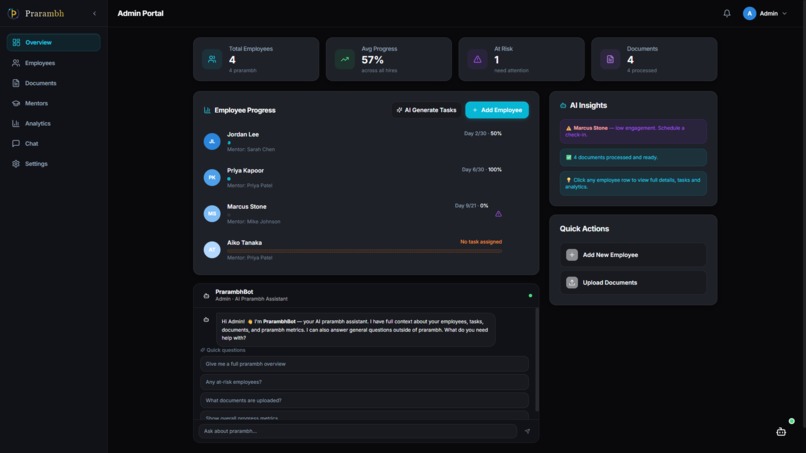Click the Chat speech bubble sidebar icon
This screenshot has width=806, height=453.
click(16, 143)
